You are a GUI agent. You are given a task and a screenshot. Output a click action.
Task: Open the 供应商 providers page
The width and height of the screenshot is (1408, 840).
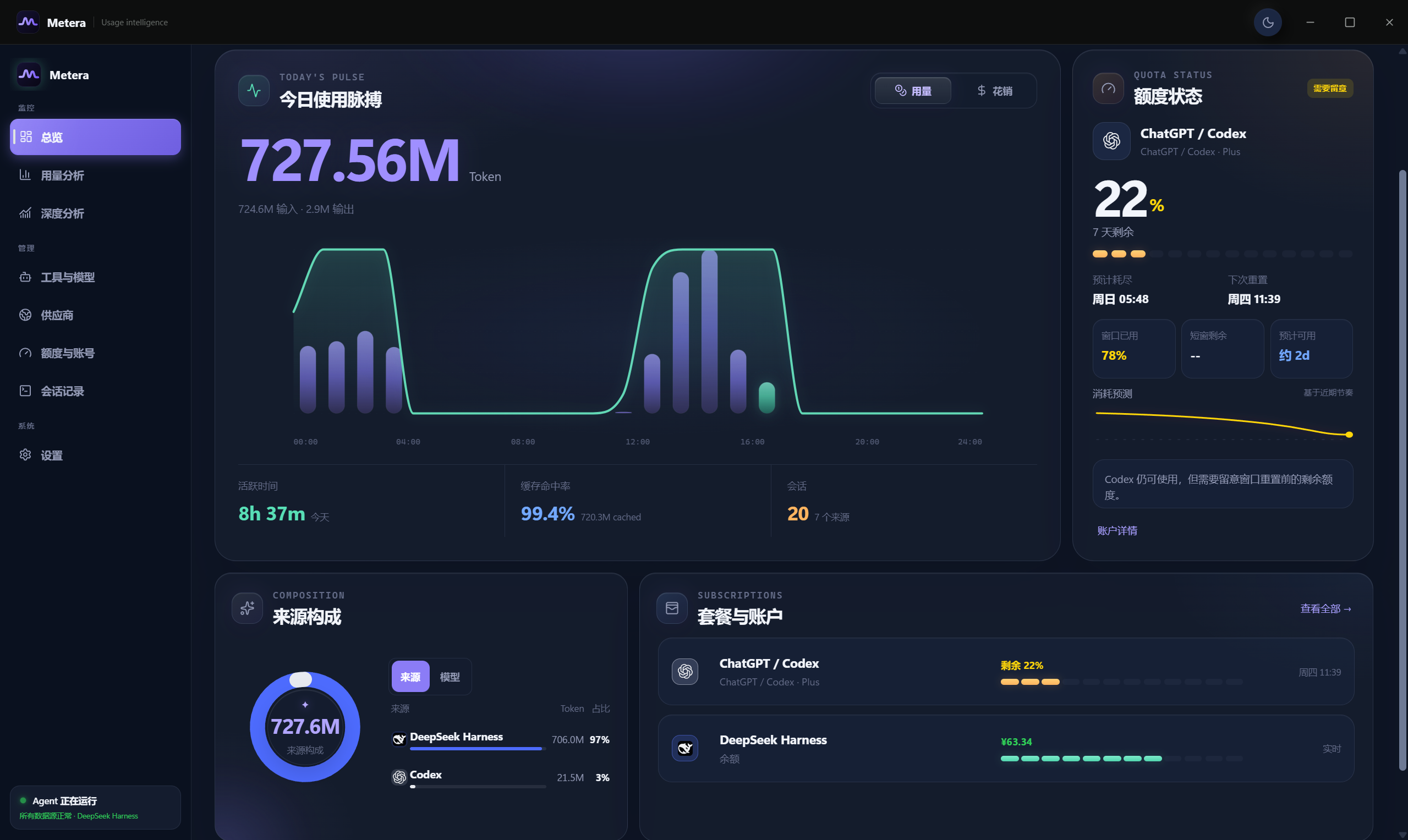95,315
